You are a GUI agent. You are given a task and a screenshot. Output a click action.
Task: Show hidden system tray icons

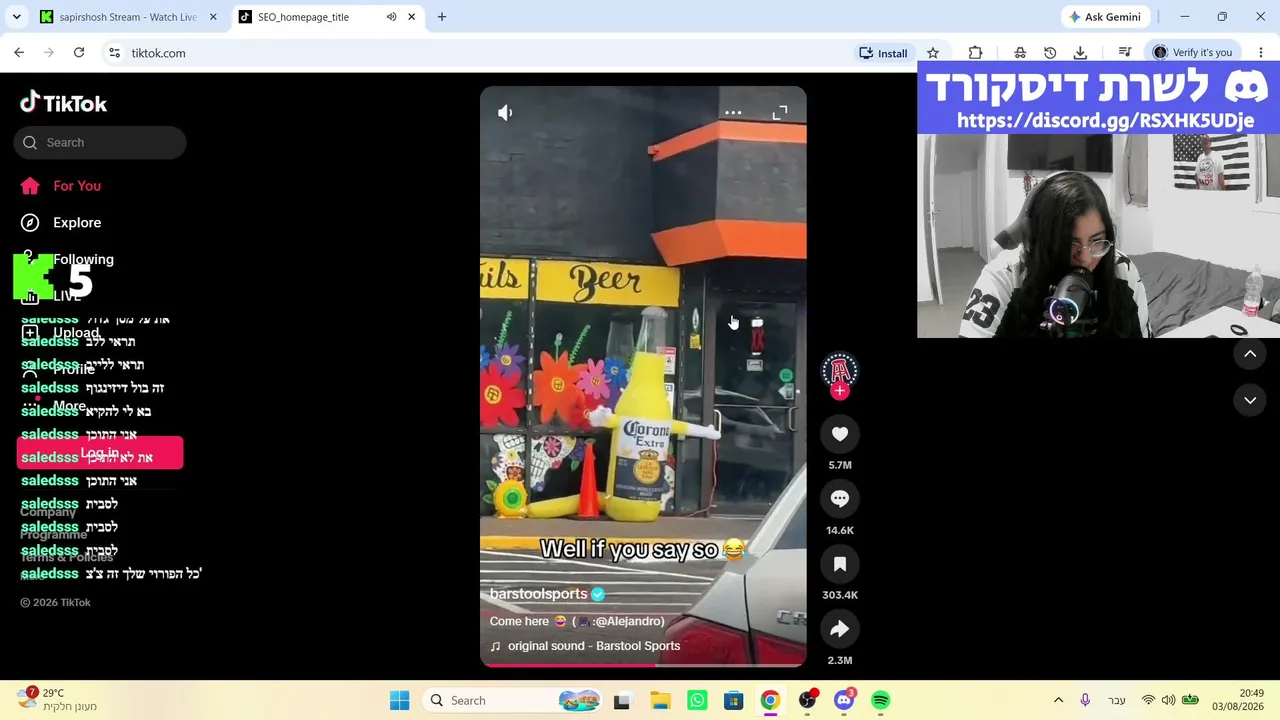(1058, 701)
